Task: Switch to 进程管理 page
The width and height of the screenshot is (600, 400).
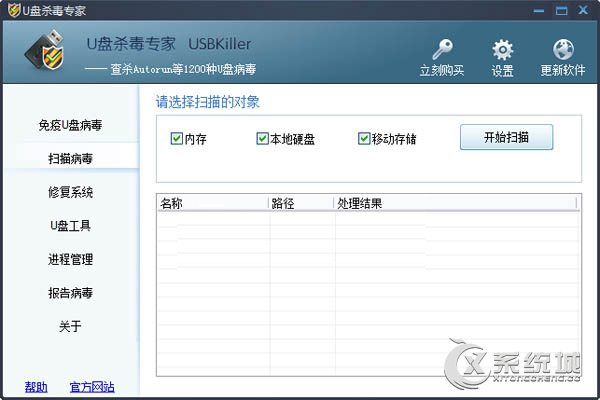Action: [70, 260]
